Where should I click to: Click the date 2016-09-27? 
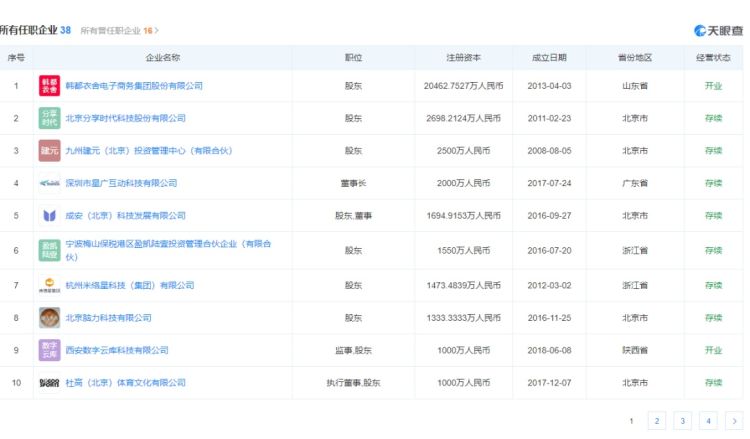point(549,216)
